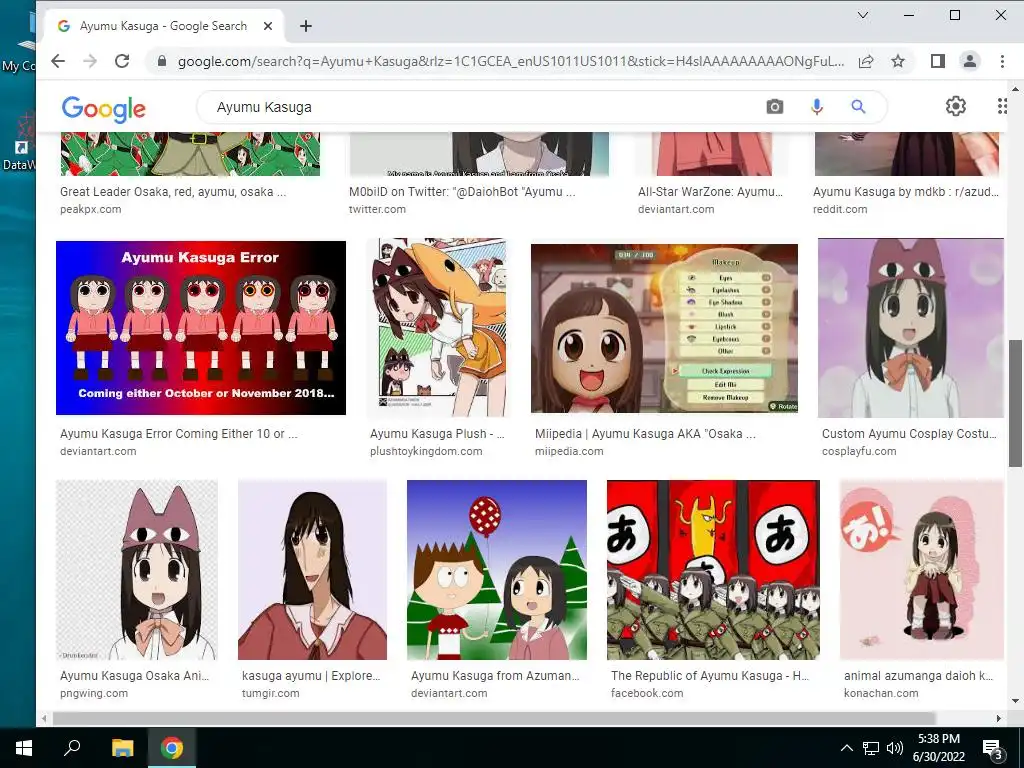The height and width of the screenshot is (768, 1024).
Task: Select the Ayumu Kasuga - Google Search tab
Action: [x=165, y=26]
